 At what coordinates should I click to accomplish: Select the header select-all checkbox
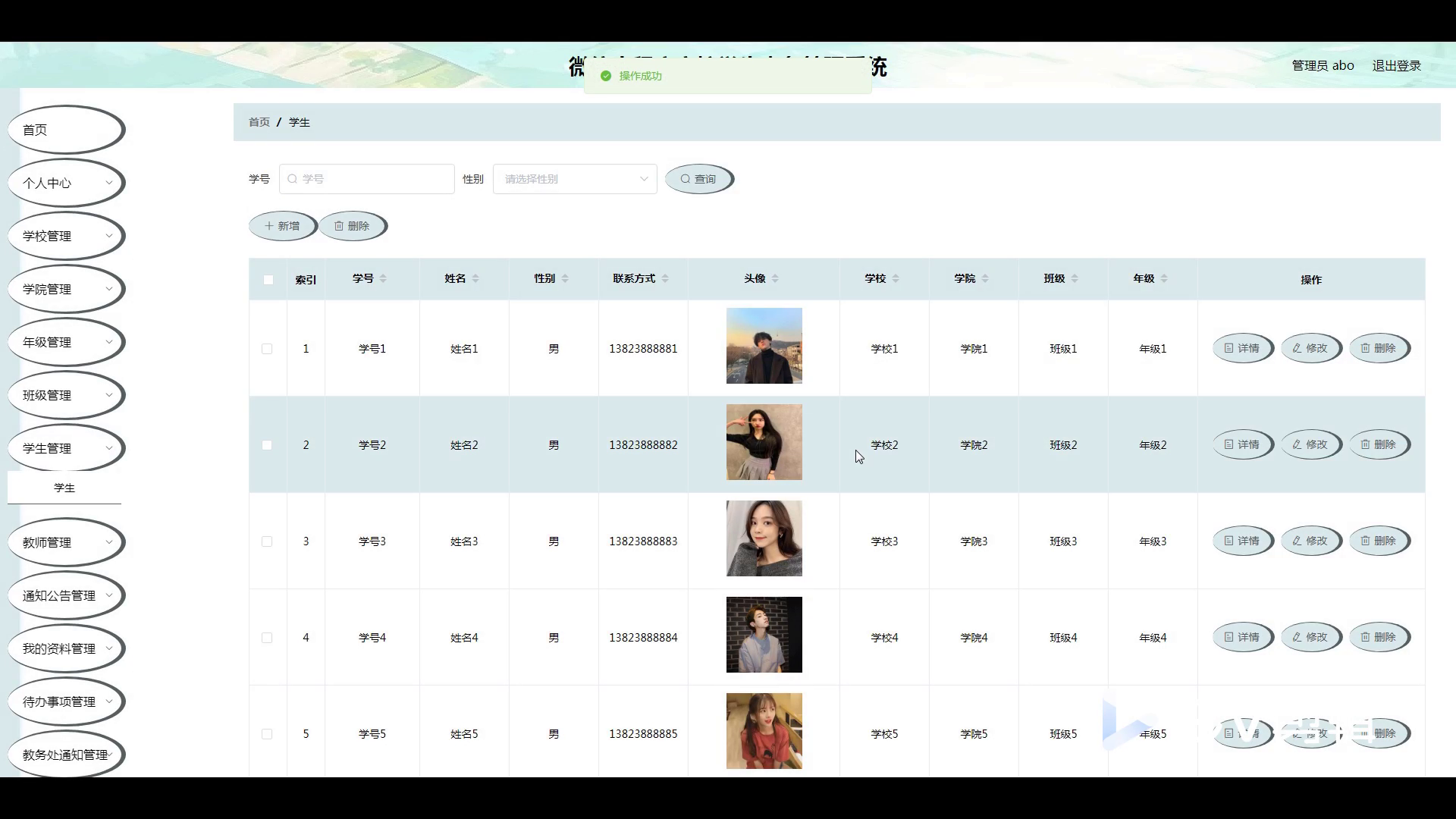pyautogui.click(x=268, y=280)
